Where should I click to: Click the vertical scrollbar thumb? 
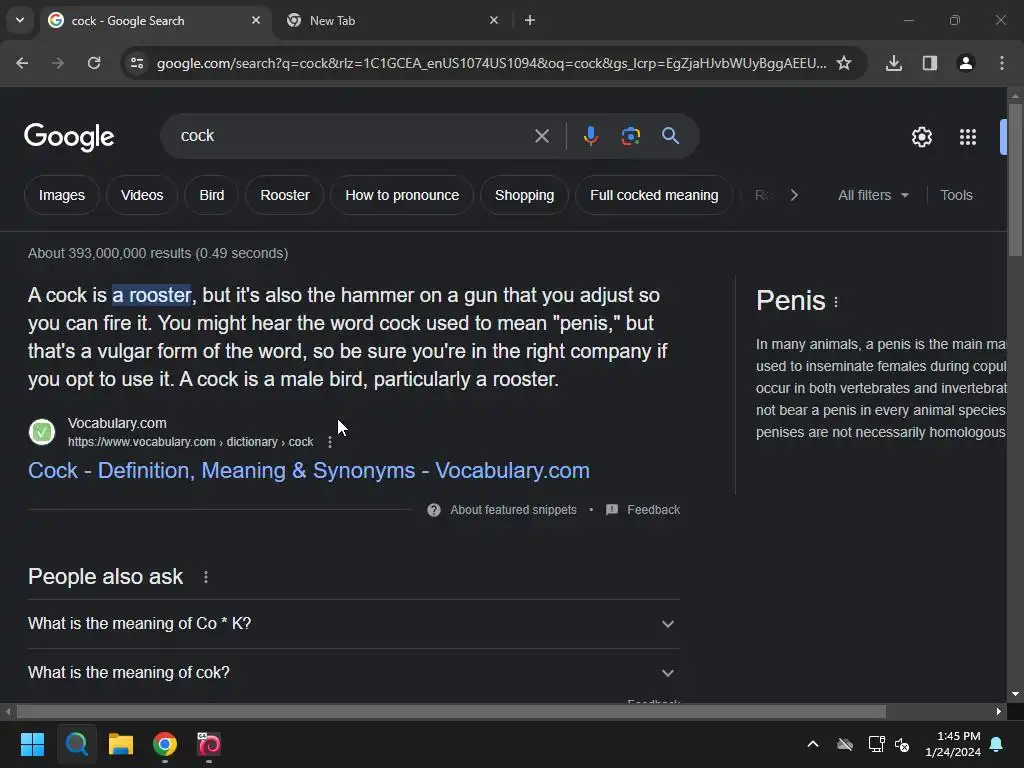(x=1015, y=180)
